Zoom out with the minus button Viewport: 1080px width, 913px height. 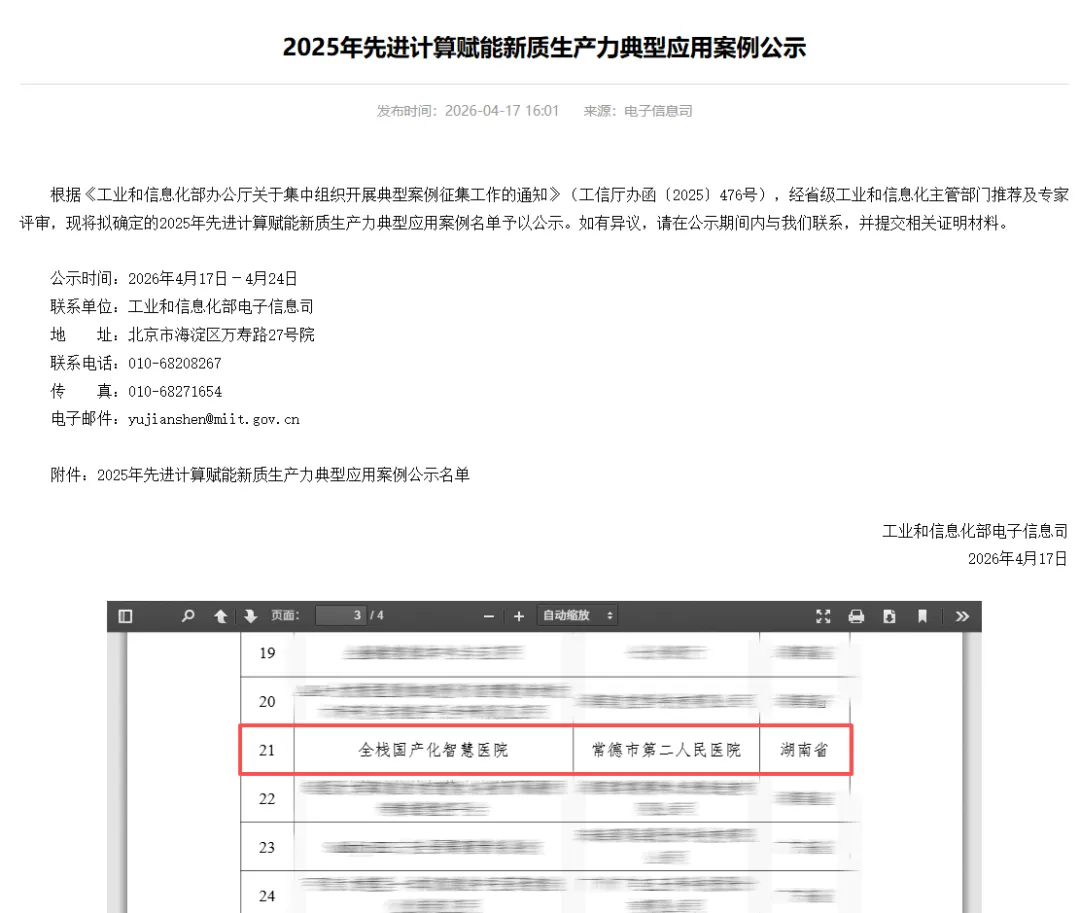pyautogui.click(x=489, y=616)
